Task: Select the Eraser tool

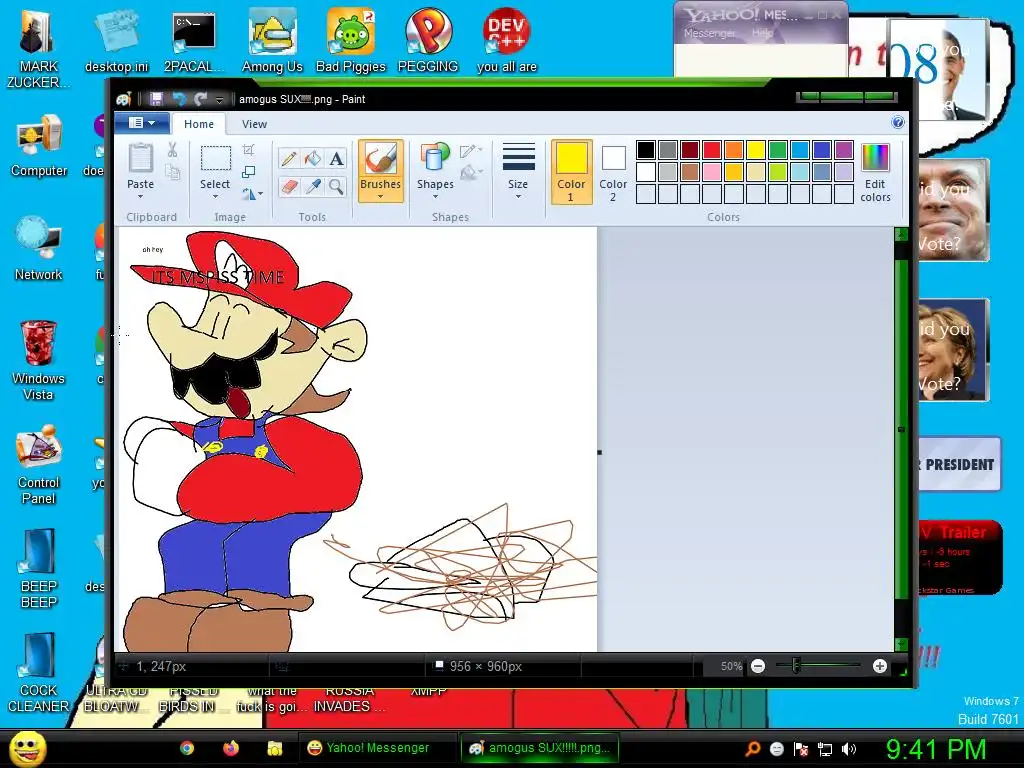Action: click(x=289, y=187)
